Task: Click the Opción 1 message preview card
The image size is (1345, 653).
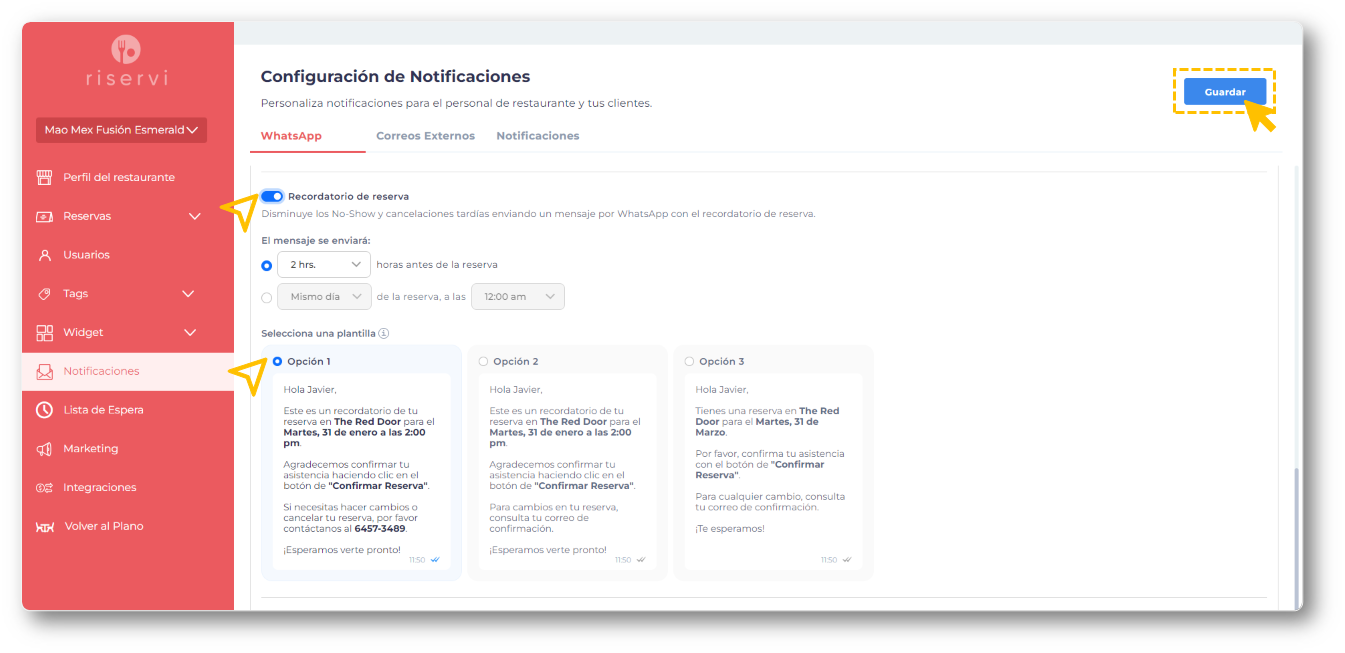Action: (361, 472)
